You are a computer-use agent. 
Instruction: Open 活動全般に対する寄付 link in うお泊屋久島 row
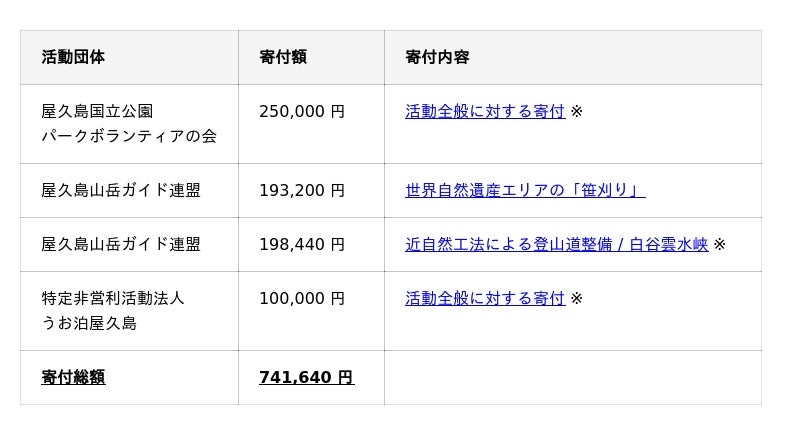tap(485, 298)
